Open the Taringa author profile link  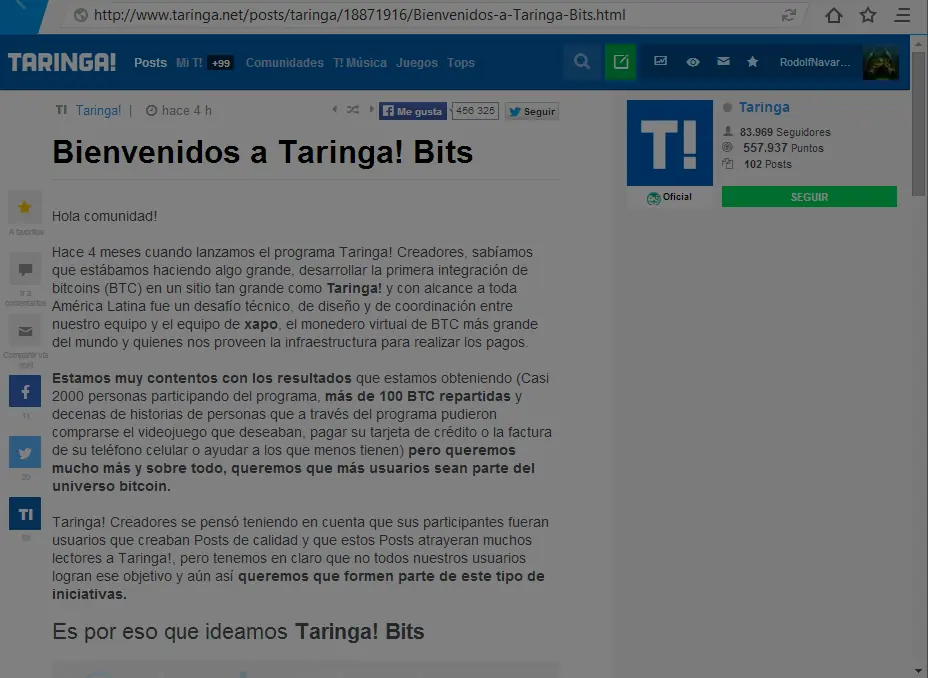coord(764,107)
